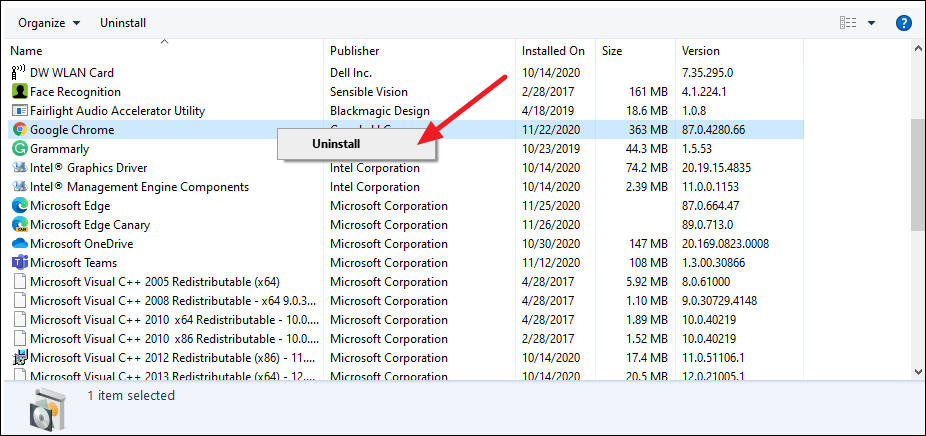Click the Visual C++ 2012 Redistributable icon
This screenshot has width=926, height=436.
pyautogui.click(x=19, y=357)
